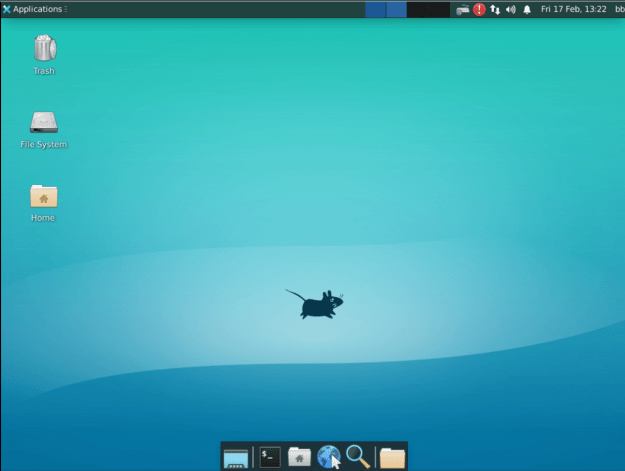This screenshot has height=471, width=625.
Task: Open the network connections indicator
Action: tap(495, 10)
